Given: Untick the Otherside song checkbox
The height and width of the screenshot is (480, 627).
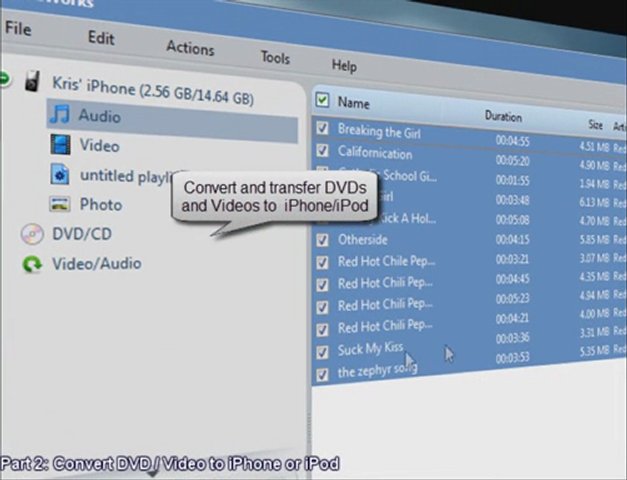Looking at the screenshot, I should (x=322, y=240).
